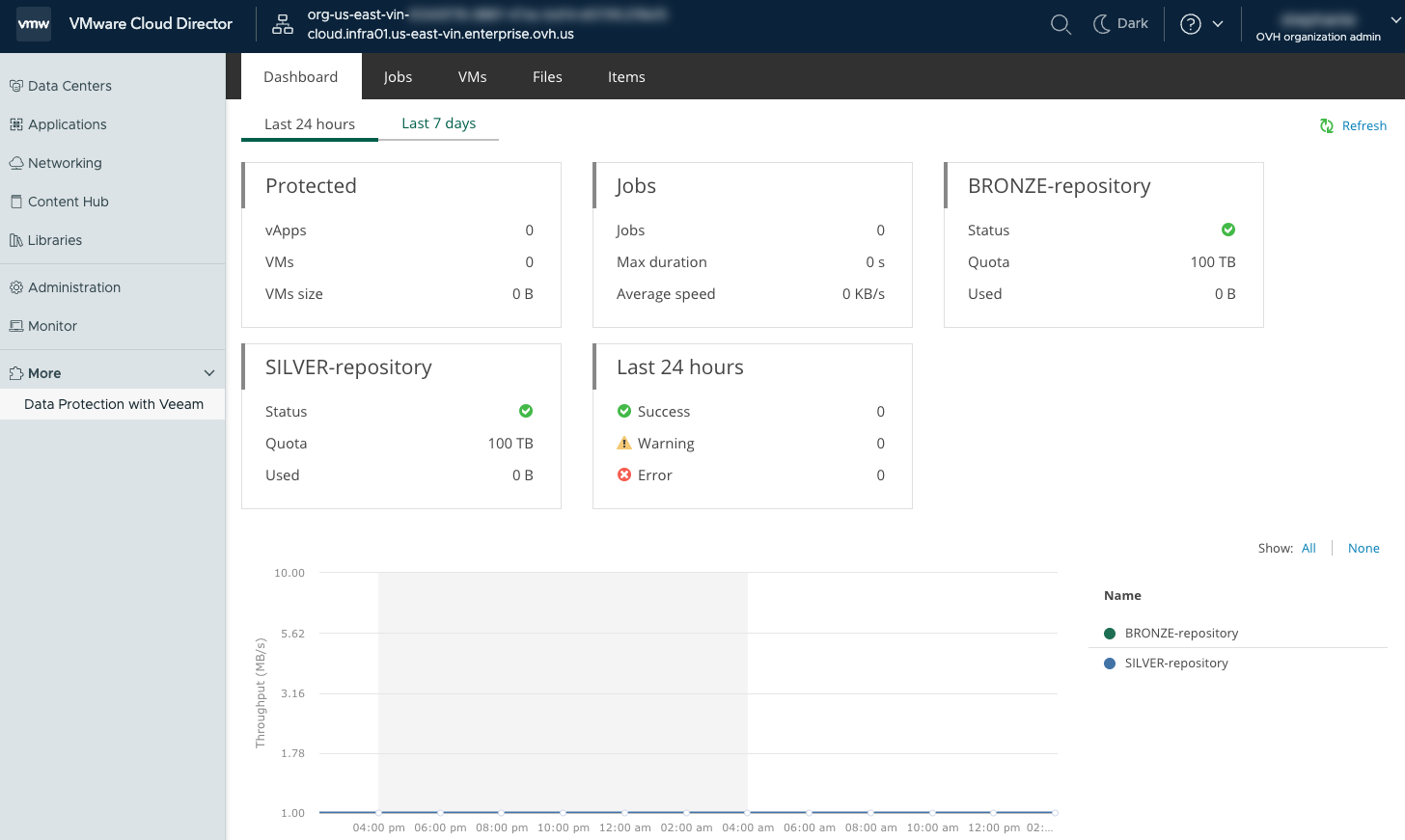Toggle SILVER-repository series in chart legend

(1176, 664)
